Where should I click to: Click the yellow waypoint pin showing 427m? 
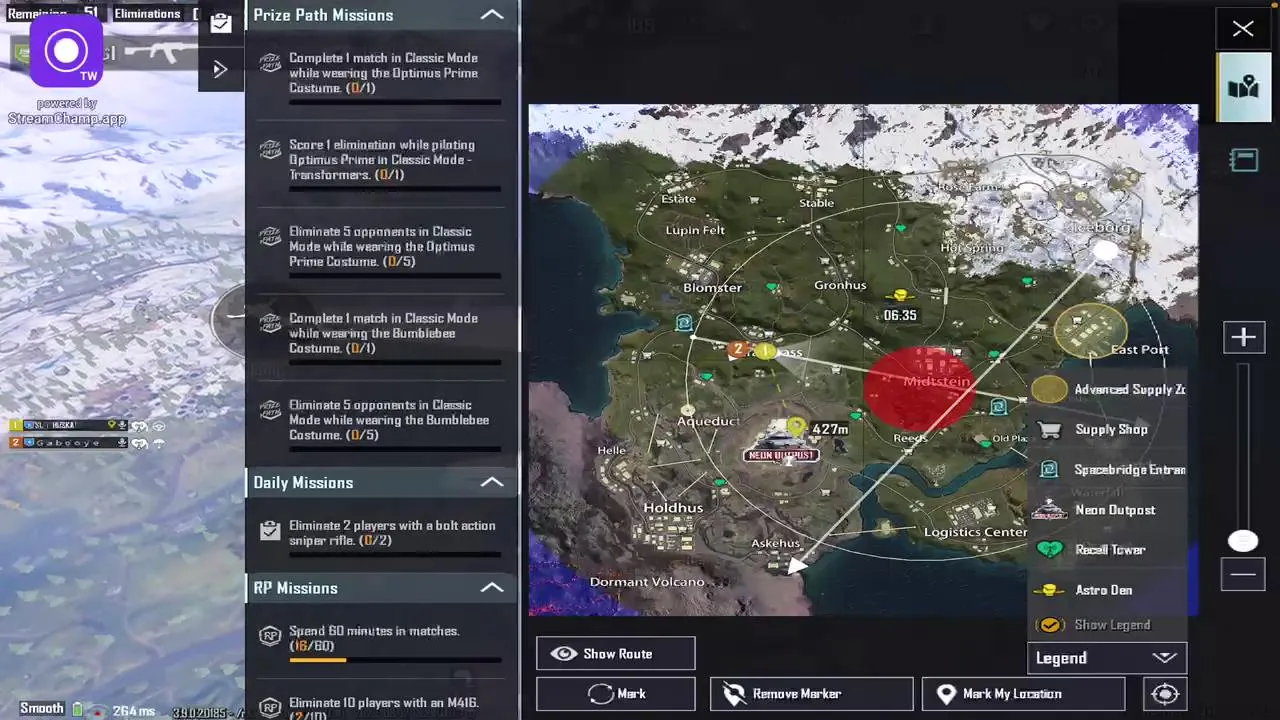pyautogui.click(x=795, y=428)
